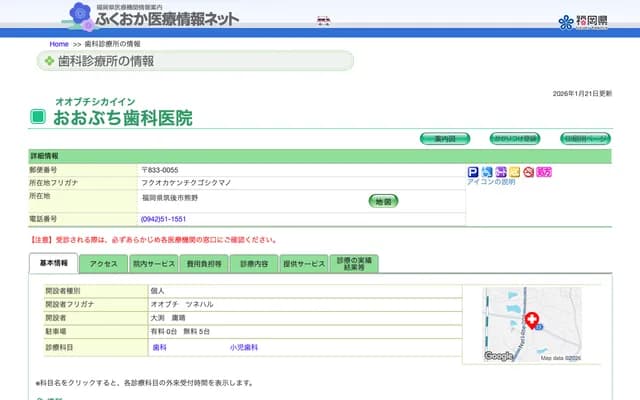Open the 院内サービス tab
The width and height of the screenshot is (640, 400).
(153, 263)
